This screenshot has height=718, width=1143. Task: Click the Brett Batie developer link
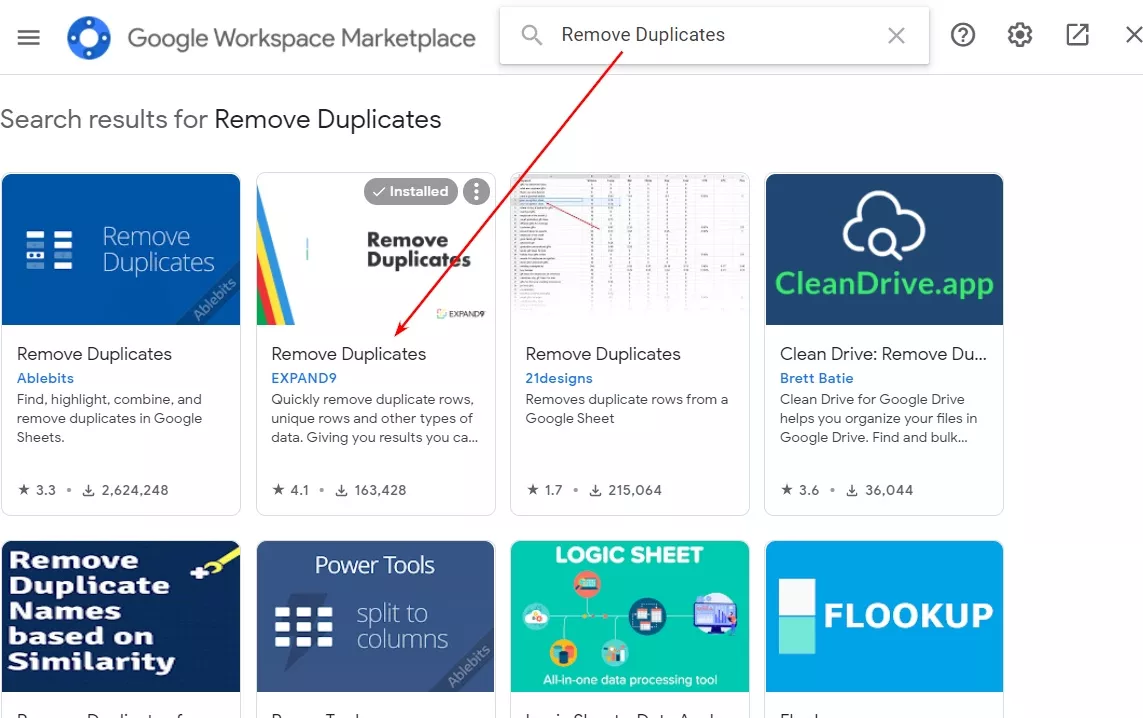[816, 378]
